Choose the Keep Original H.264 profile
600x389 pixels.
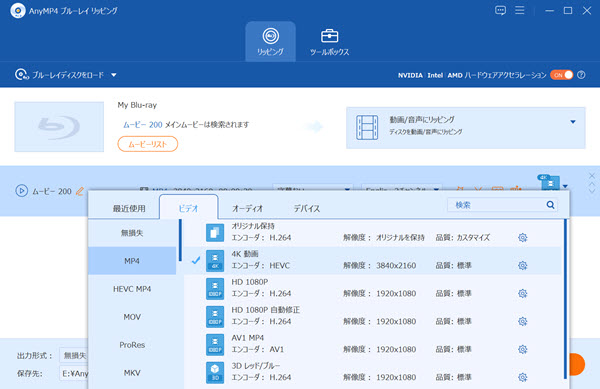[373, 233]
